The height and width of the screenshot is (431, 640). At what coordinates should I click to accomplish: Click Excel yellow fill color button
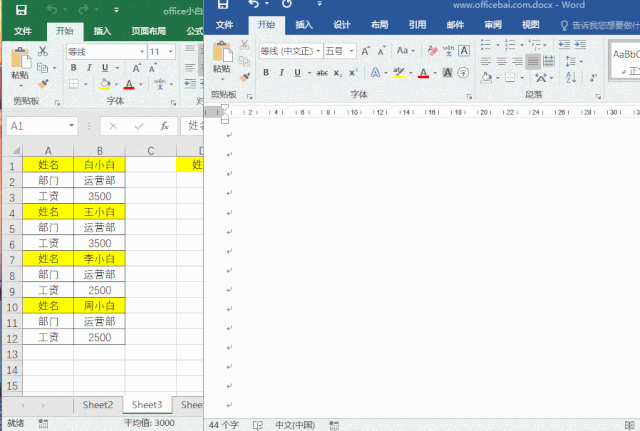coord(105,84)
